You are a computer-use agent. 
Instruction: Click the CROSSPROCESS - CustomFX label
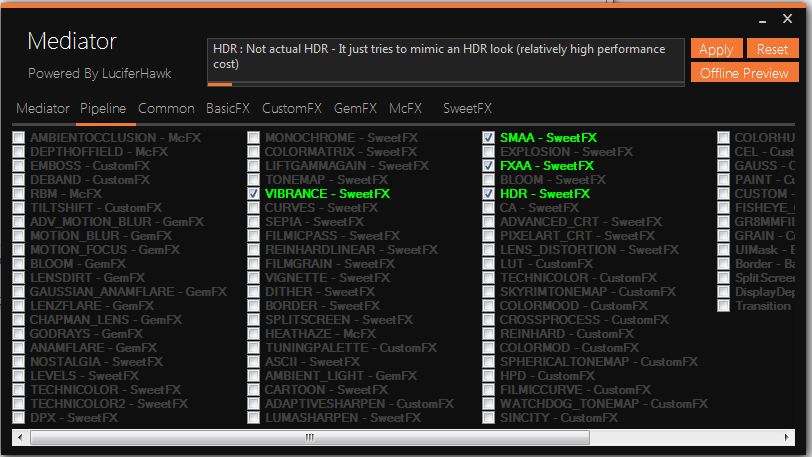pyautogui.click(x=584, y=320)
